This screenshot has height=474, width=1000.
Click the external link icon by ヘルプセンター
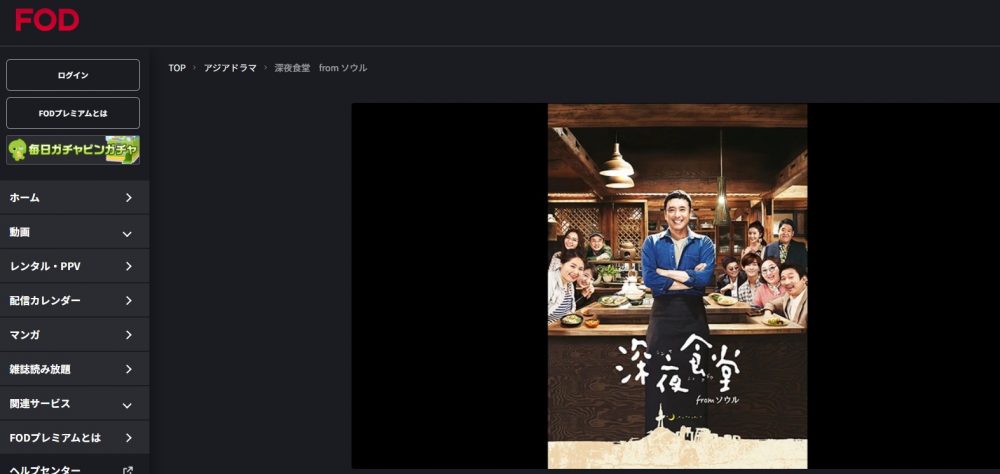pos(128,470)
